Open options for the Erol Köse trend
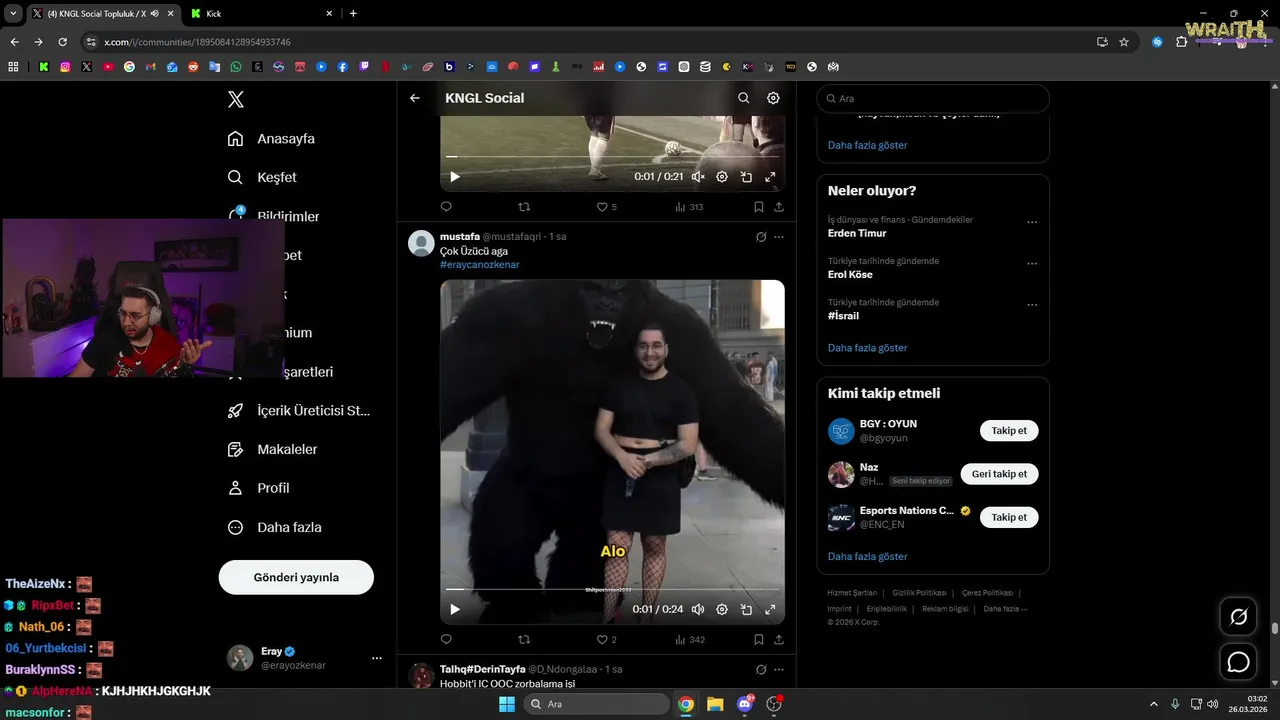The image size is (1280, 720). [x=1032, y=264]
